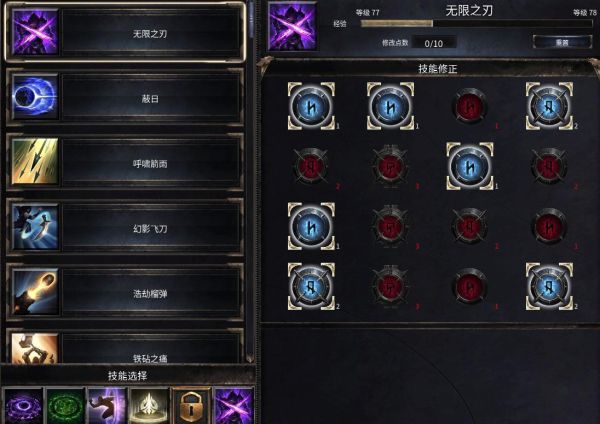The height and width of the screenshot is (424, 600).
Task: Select green circle skill in bottom bar
Action: pyautogui.click(x=65, y=406)
